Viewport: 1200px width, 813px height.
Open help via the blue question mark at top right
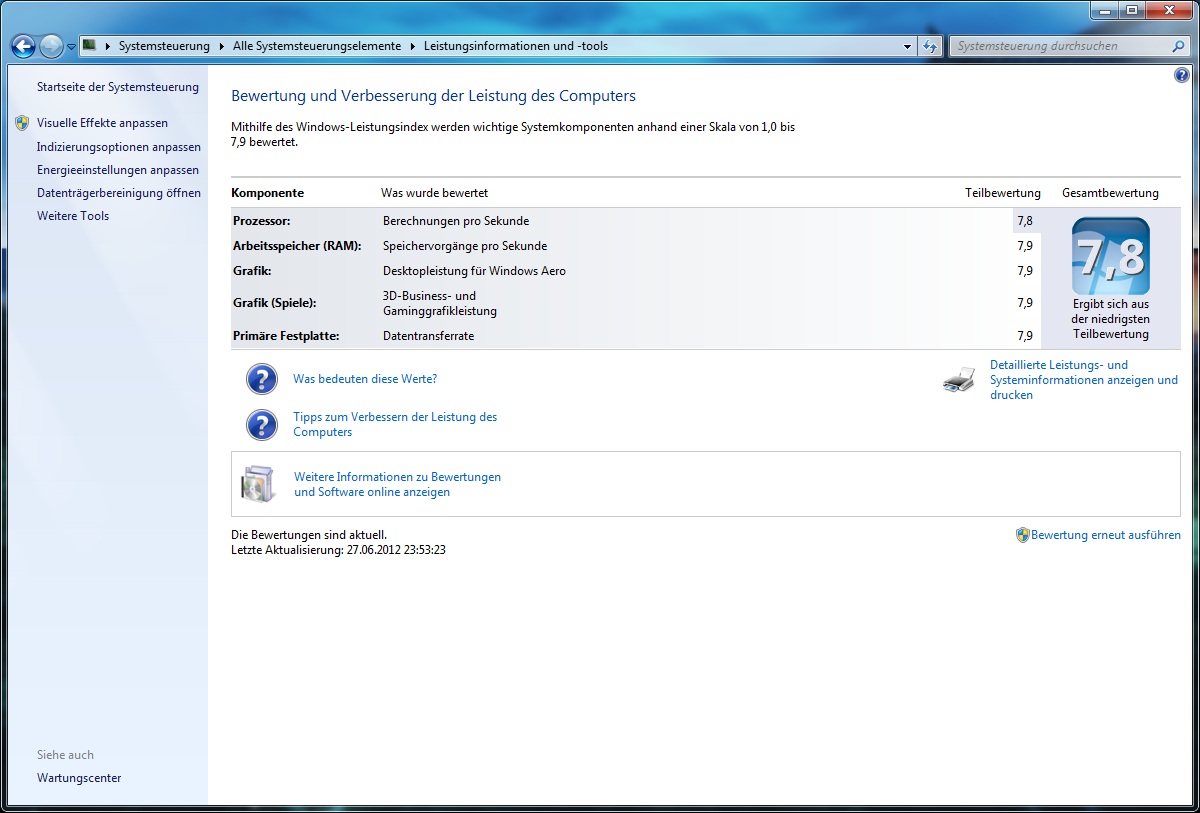pyautogui.click(x=1182, y=76)
